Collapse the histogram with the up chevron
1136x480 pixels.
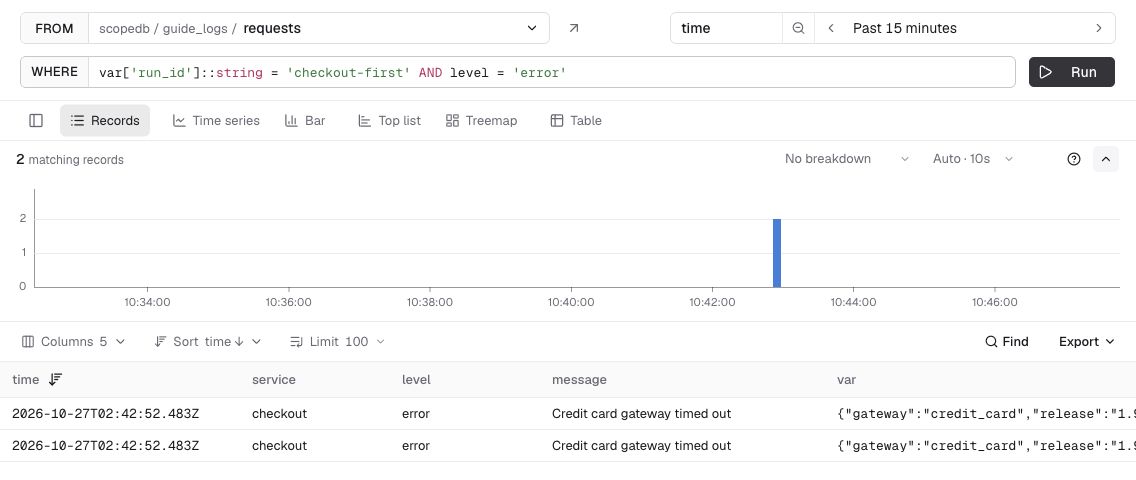coord(1106,159)
